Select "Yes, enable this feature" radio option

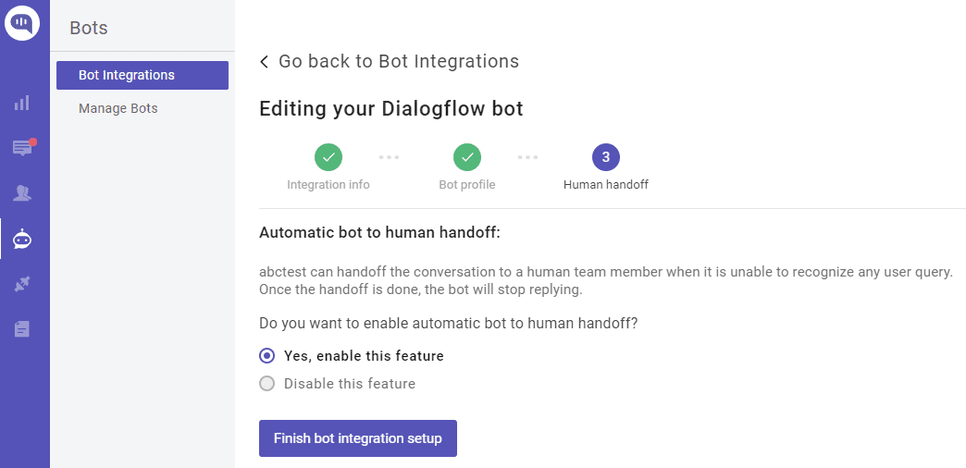click(x=267, y=356)
